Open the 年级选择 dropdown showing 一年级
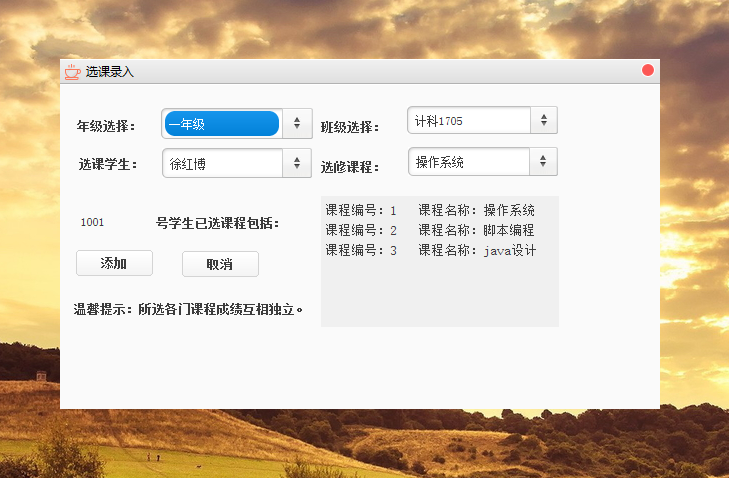Screen dimensions: 729x478 pos(237,124)
